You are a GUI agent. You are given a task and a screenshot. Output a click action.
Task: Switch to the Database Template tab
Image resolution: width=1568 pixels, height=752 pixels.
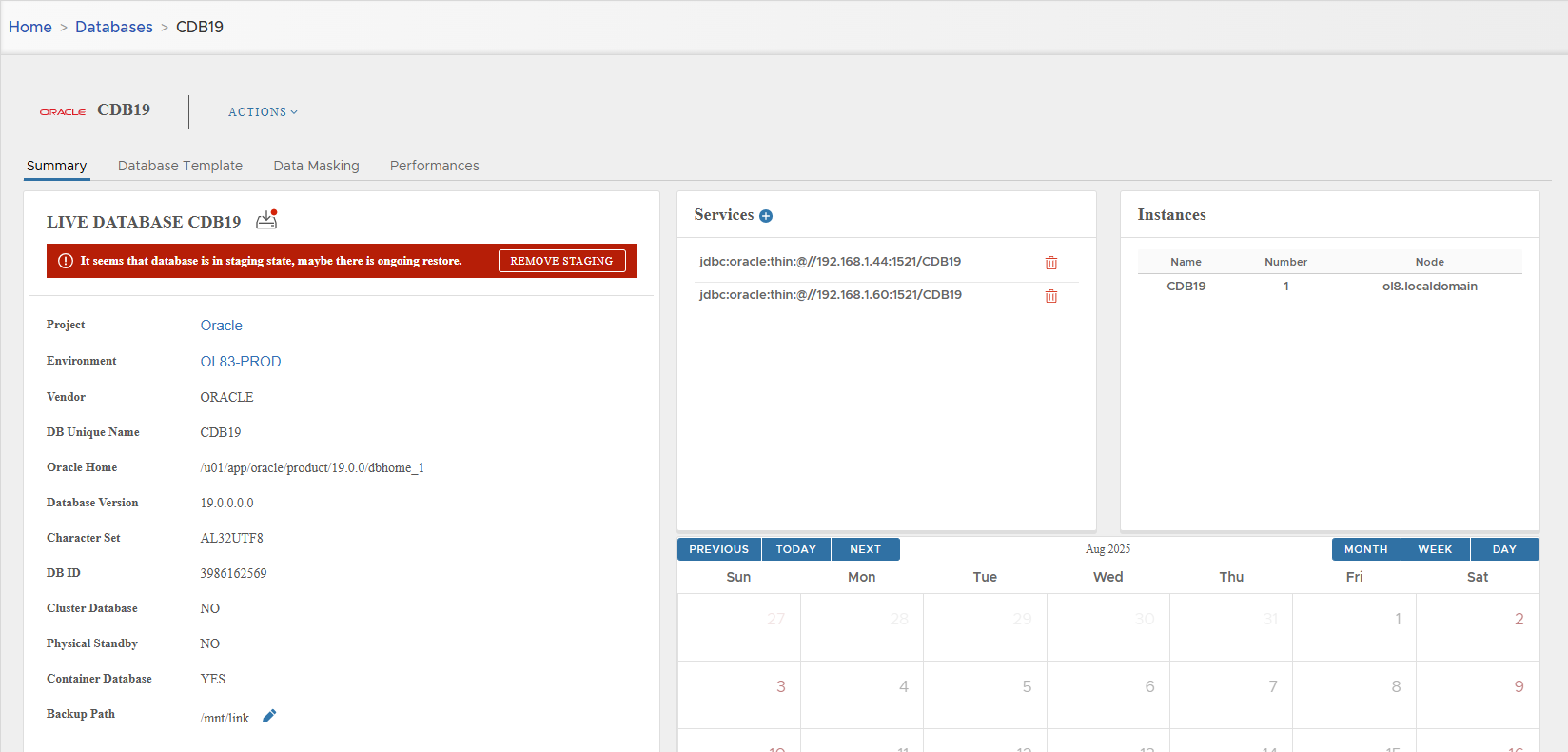pyautogui.click(x=180, y=166)
